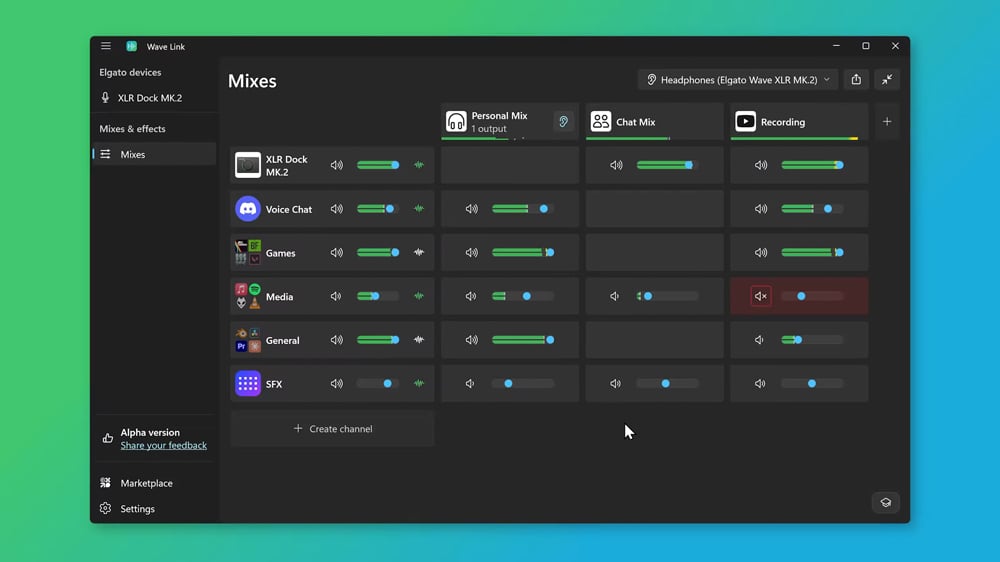Click speaker icon for Games in Recording
The width and height of the screenshot is (1000, 562).
[761, 253]
